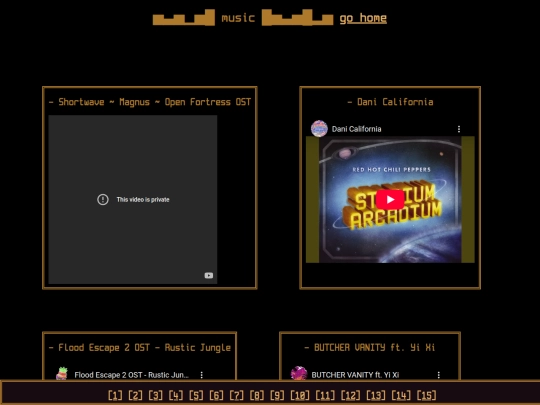Open more options on Dani California video
Screen dimensions: 540x405
tap(459, 129)
